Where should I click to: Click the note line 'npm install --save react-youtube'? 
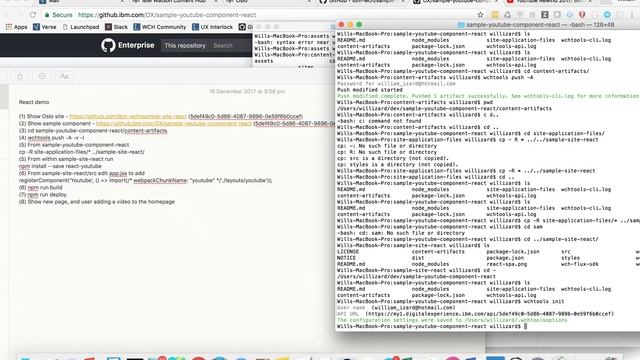coord(60,166)
